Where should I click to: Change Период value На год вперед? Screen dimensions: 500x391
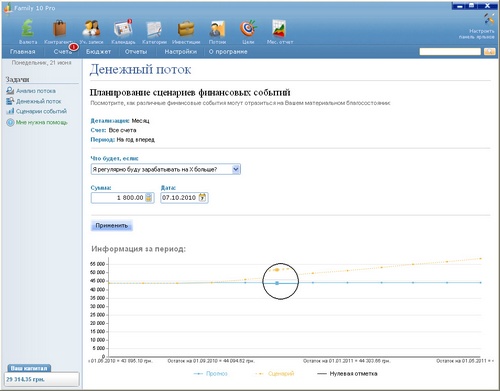coord(136,139)
